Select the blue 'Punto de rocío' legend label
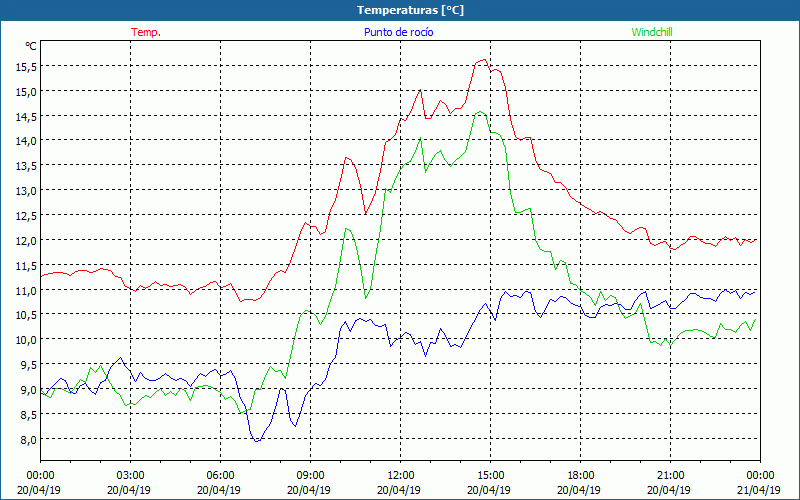 coord(398,32)
